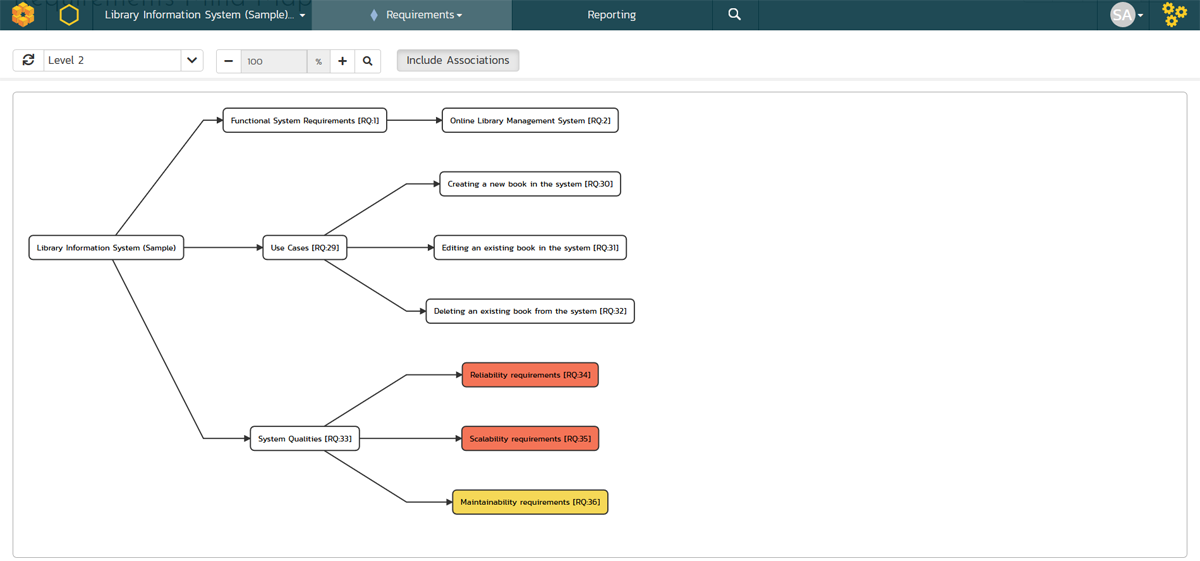This screenshot has width=1200, height=561.
Task: Click the zoom percentage input field
Action: coord(273,61)
